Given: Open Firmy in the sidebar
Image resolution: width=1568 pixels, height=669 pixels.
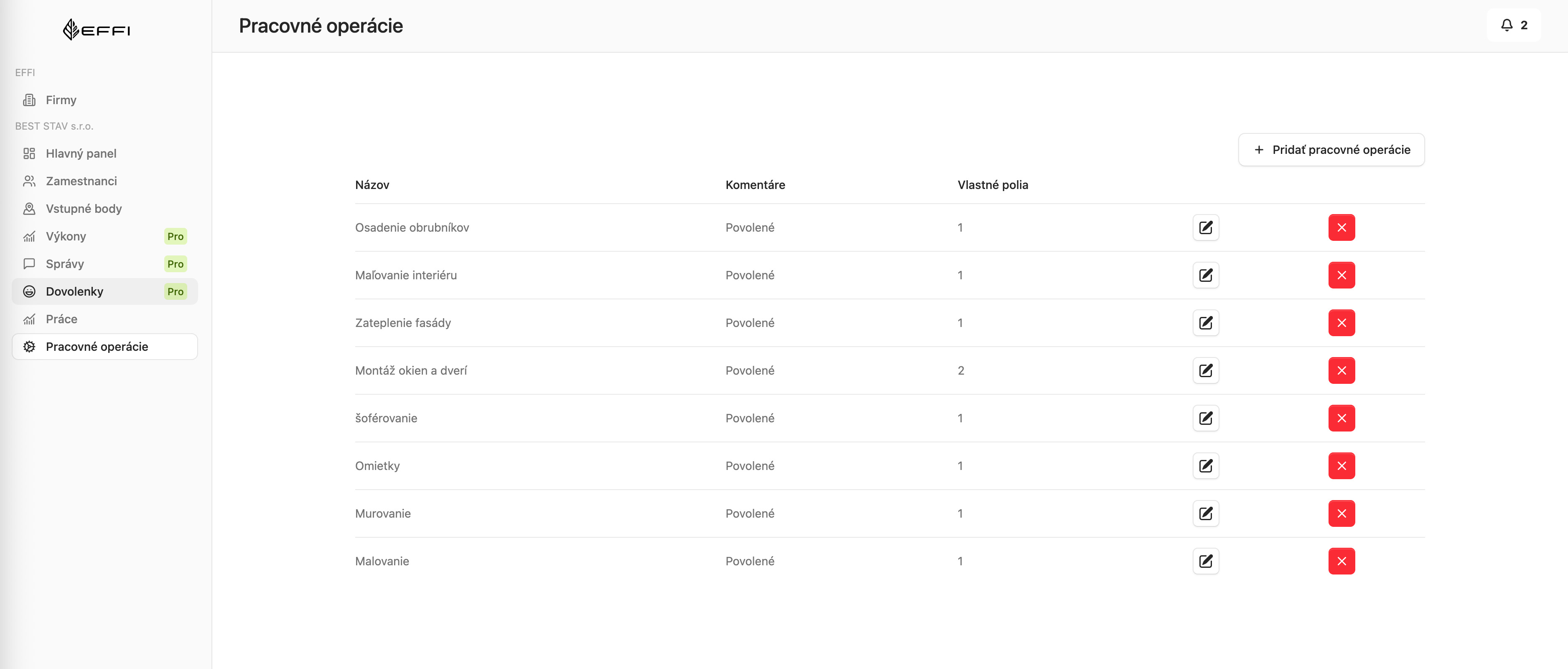Looking at the screenshot, I should click(x=61, y=100).
